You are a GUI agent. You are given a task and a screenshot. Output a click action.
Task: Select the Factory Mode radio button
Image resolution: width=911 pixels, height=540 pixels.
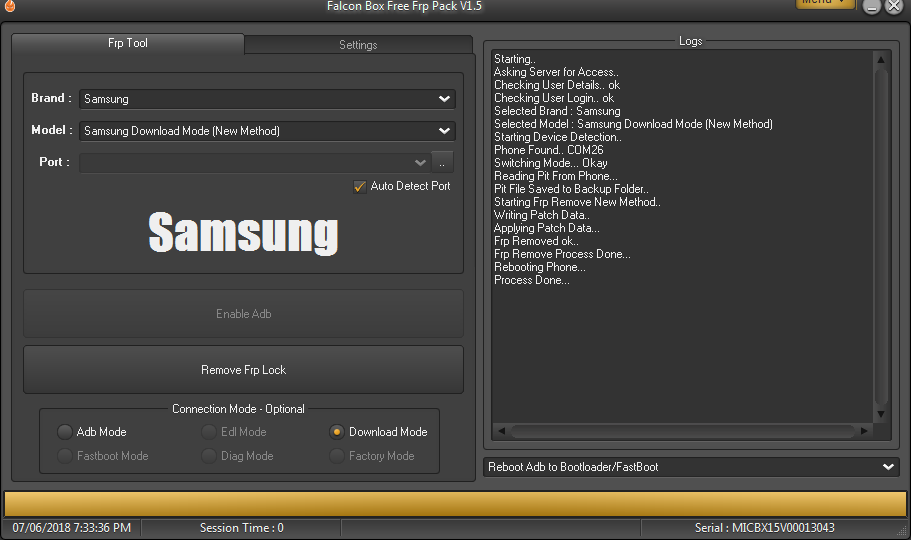pyautogui.click(x=336, y=456)
